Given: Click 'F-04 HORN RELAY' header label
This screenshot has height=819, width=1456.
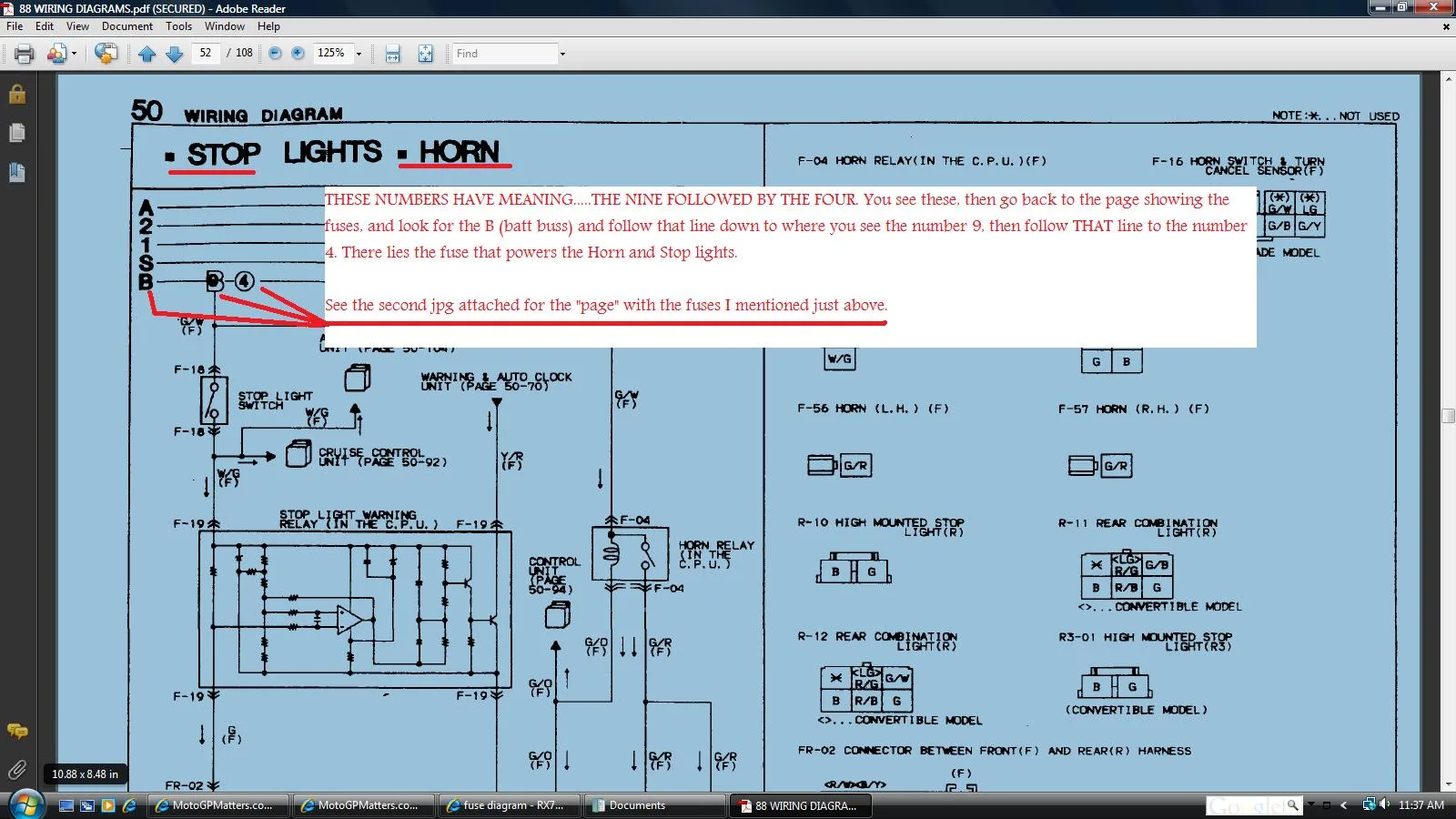Looking at the screenshot, I should 922,161.
